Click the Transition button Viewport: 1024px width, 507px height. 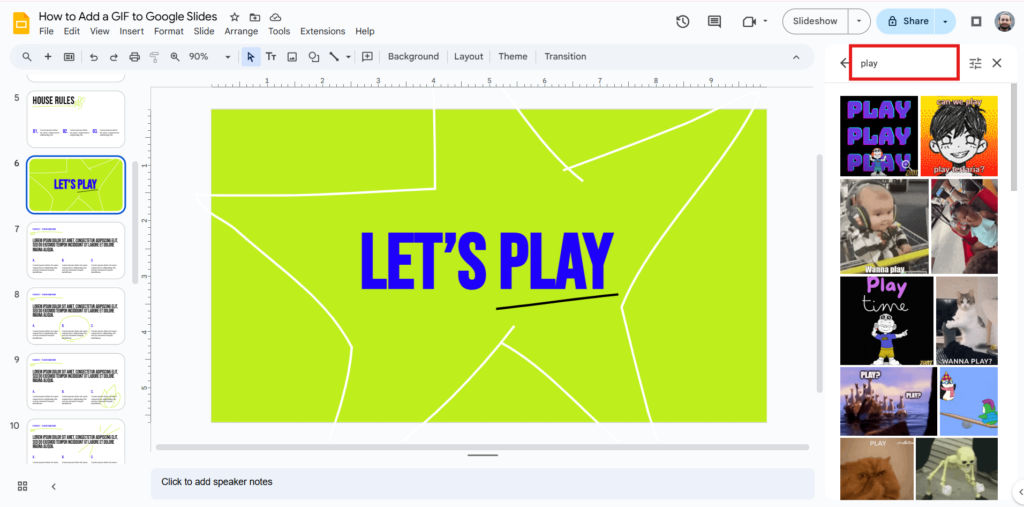(x=565, y=57)
